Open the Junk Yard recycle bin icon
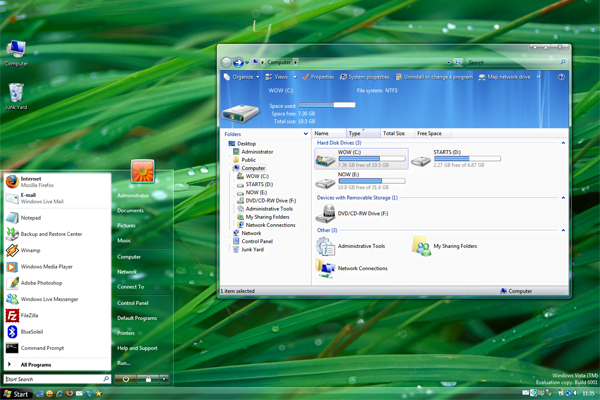This screenshot has width=600, height=400. [x=16, y=96]
